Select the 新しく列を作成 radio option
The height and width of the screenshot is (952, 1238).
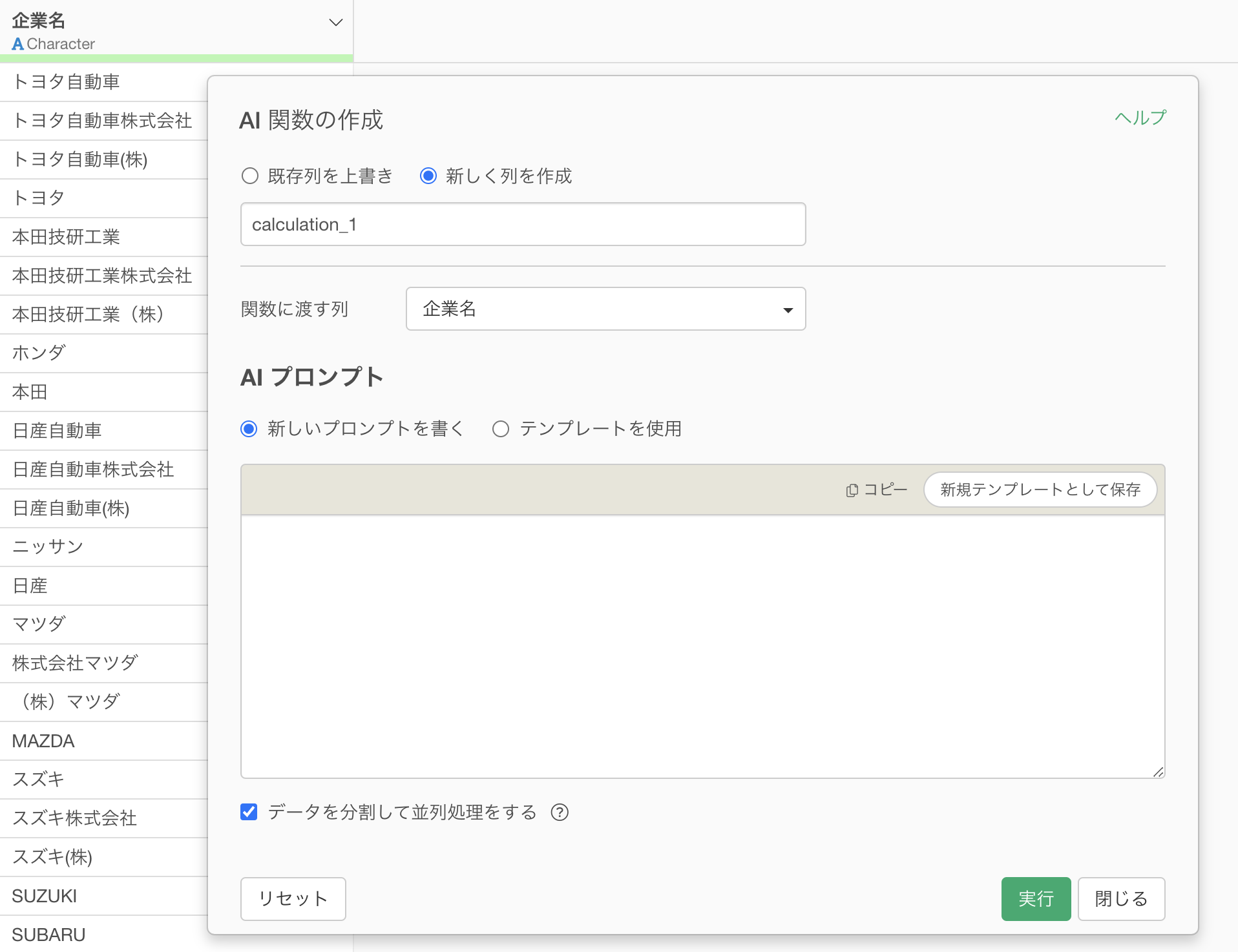pos(428,176)
